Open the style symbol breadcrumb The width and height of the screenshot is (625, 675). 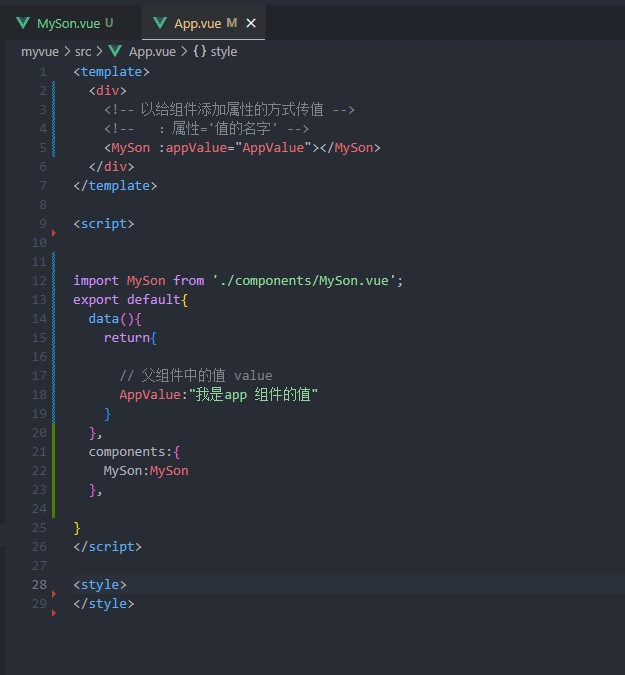click(x=224, y=51)
